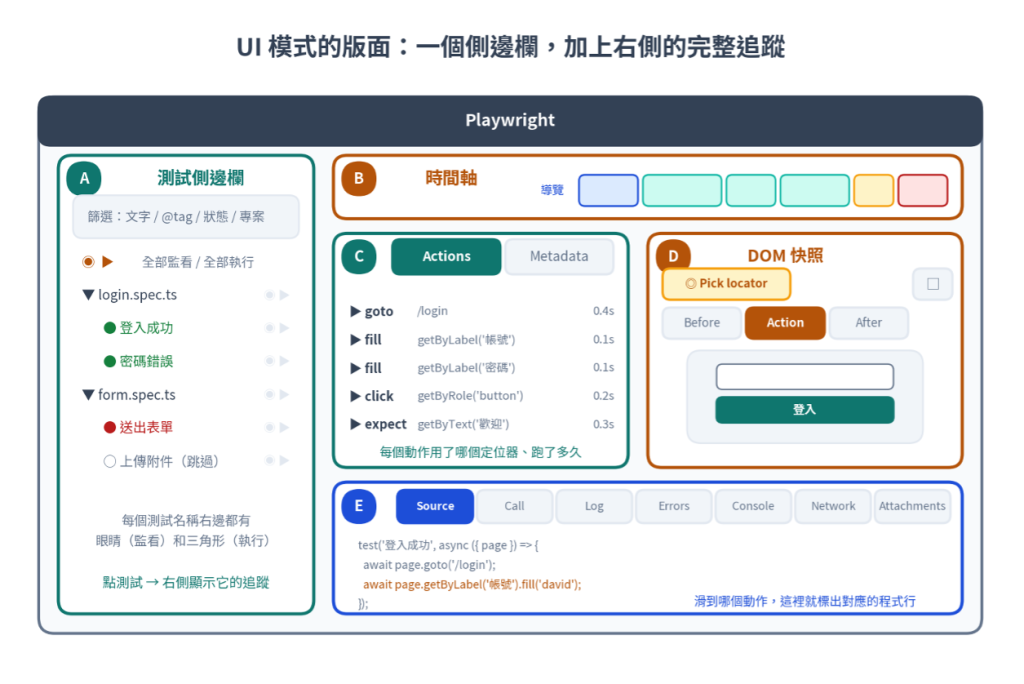1024x684 pixels.
Task: Toggle watch eye for 登入成功 test
Action: click(269, 328)
